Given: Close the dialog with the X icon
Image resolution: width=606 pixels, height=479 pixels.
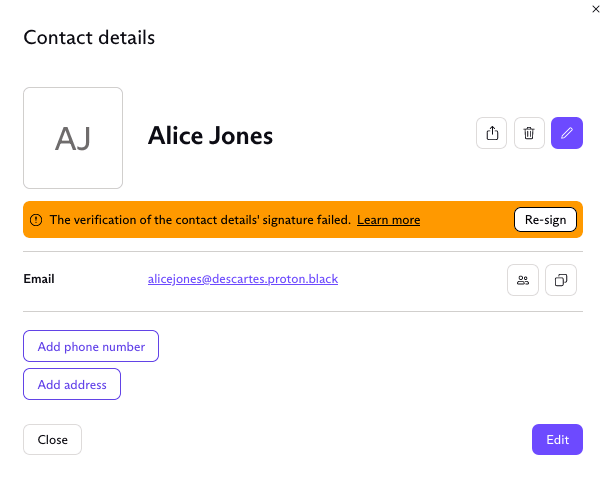Looking at the screenshot, I should 597,7.
